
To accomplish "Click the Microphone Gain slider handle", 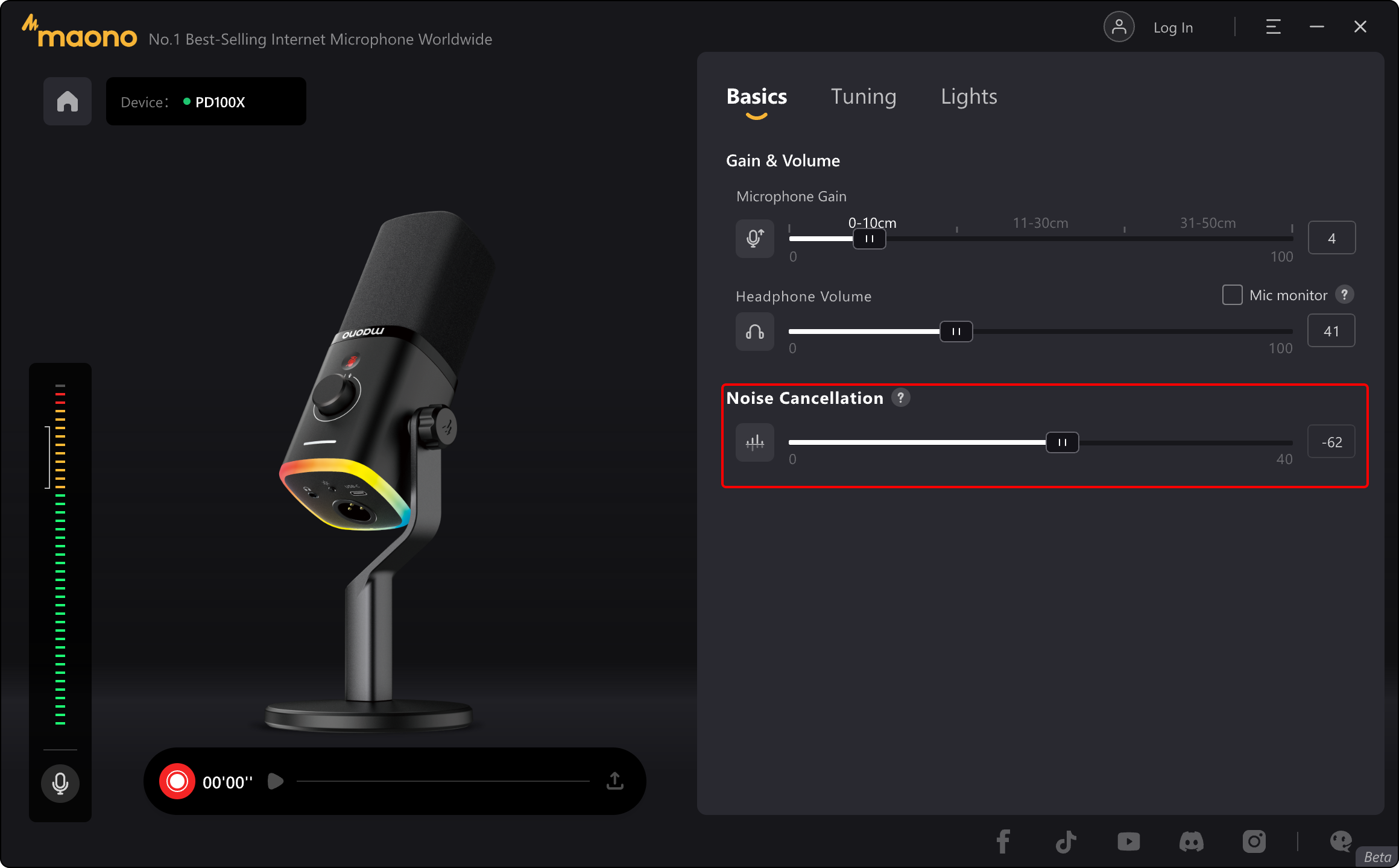I will (x=870, y=239).
